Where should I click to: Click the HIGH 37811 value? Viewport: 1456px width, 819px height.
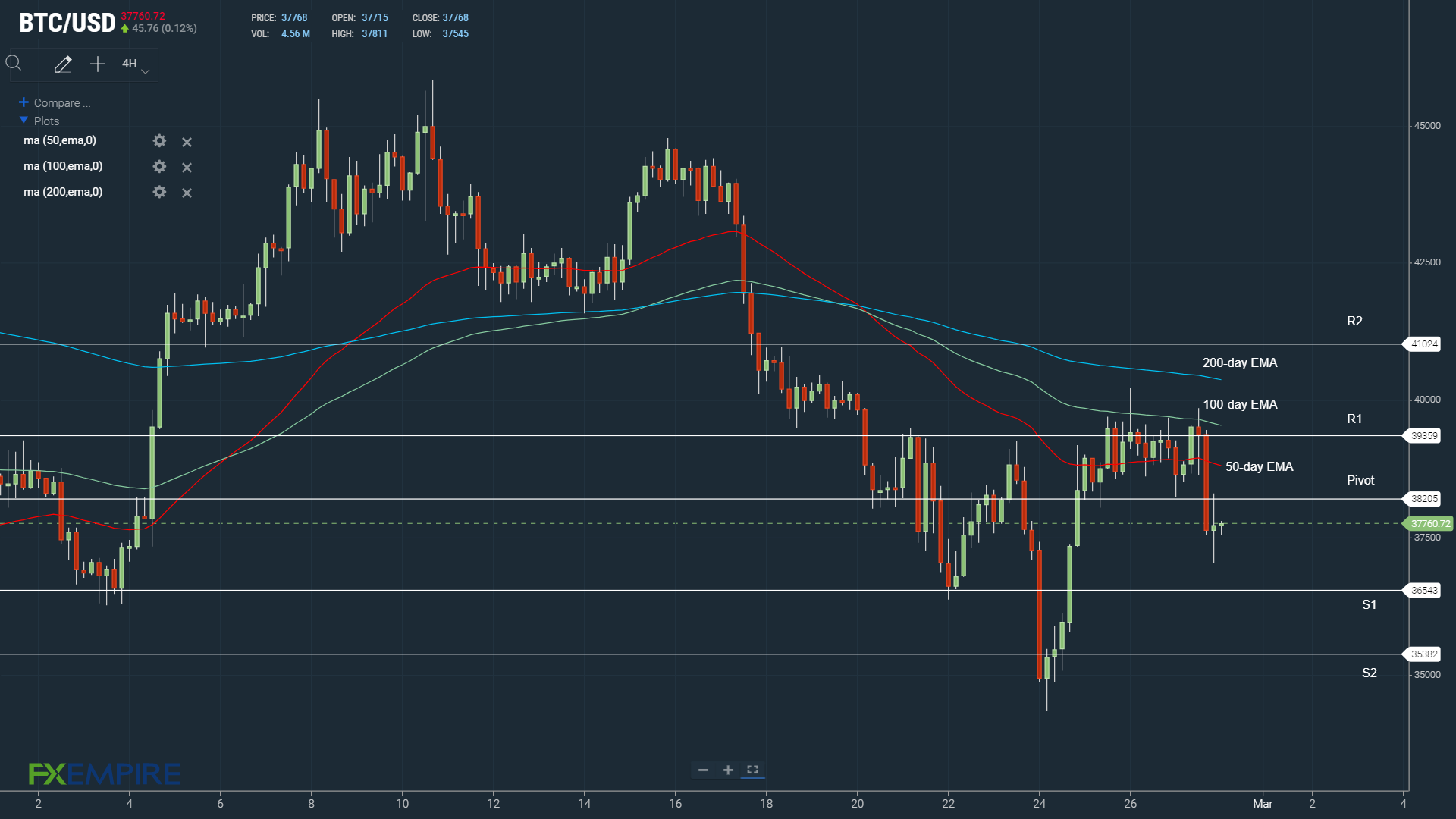[x=375, y=34]
